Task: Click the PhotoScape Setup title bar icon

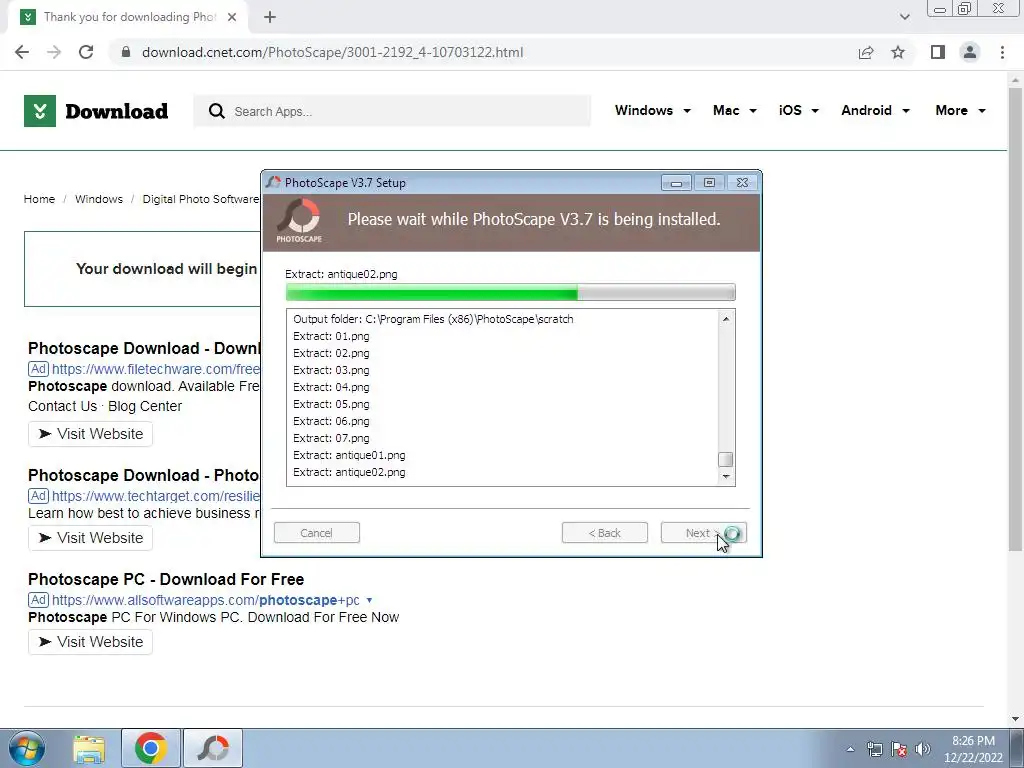Action: [274, 183]
